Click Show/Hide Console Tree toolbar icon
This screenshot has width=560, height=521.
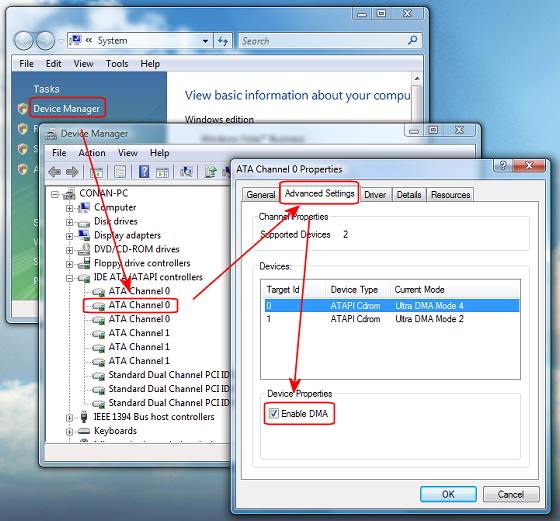click(96, 172)
